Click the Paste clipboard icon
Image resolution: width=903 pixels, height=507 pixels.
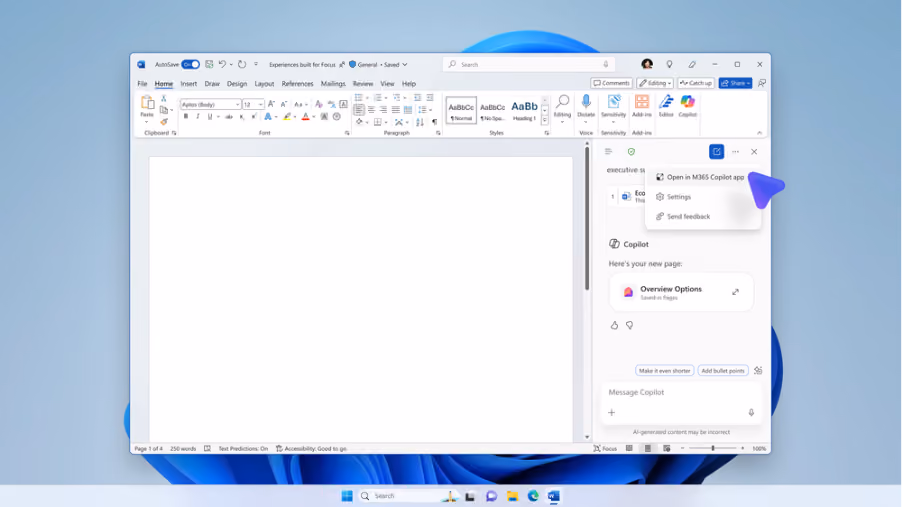coord(147,103)
